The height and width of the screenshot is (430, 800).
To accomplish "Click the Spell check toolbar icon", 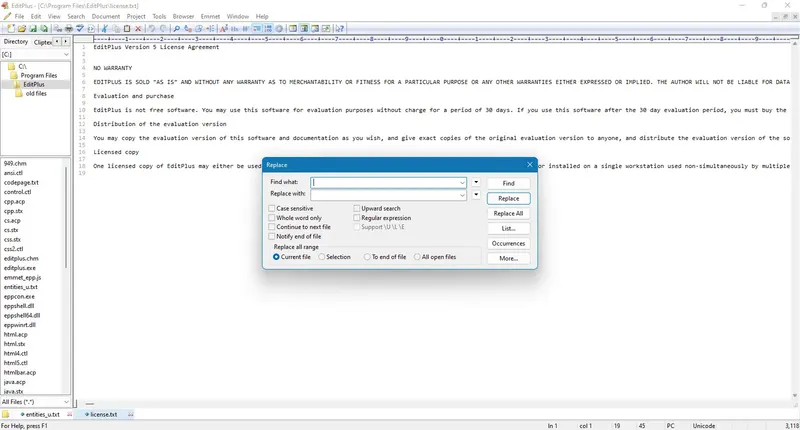I will coord(80,29).
